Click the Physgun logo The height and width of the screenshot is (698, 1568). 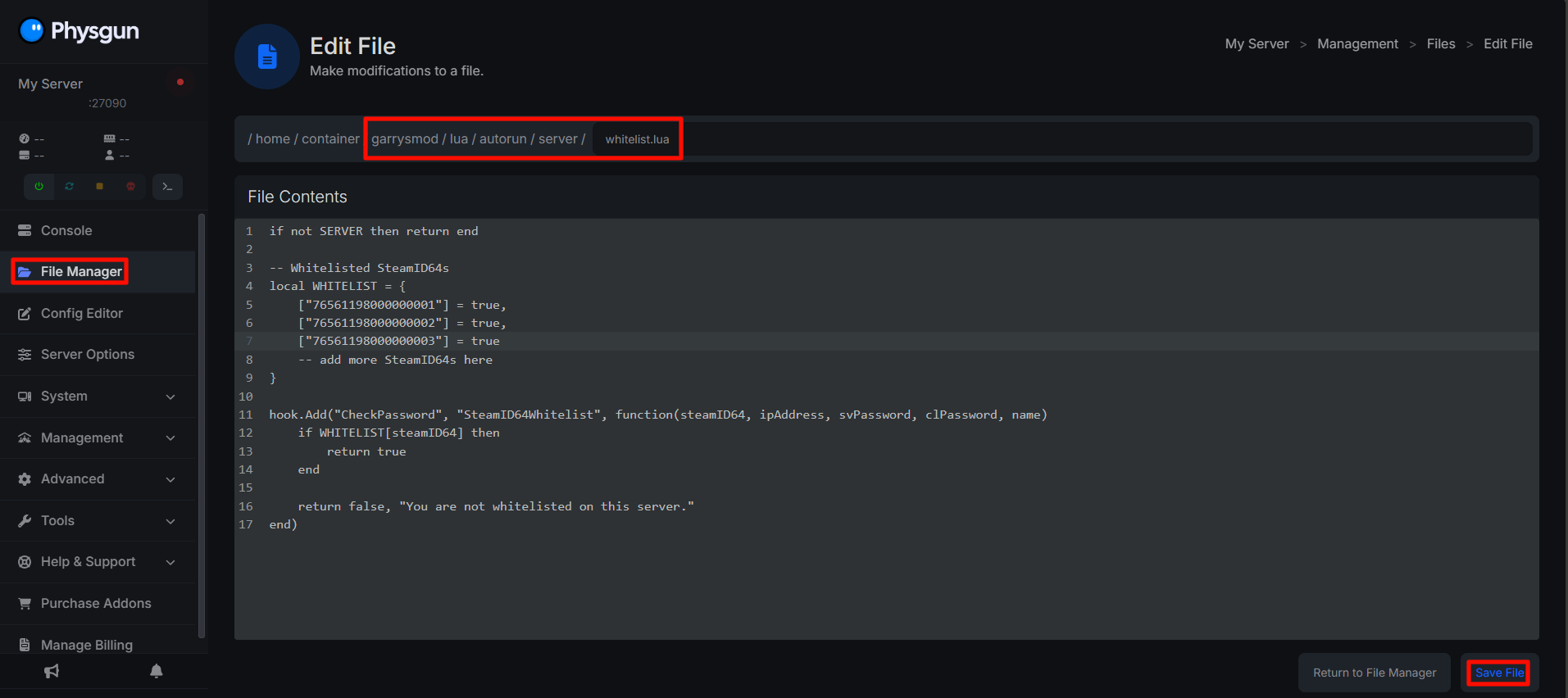79,31
